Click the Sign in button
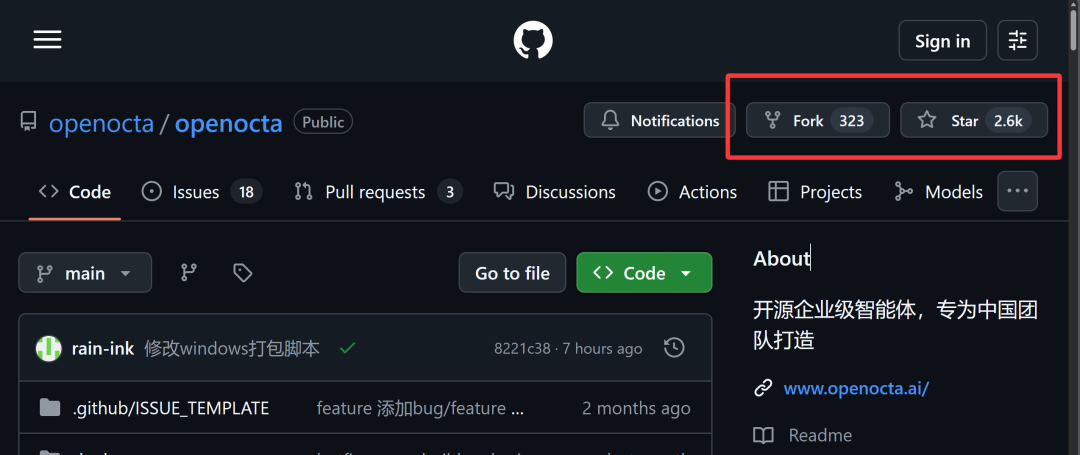Image resolution: width=1080 pixels, height=455 pixels. pos(942,41)
